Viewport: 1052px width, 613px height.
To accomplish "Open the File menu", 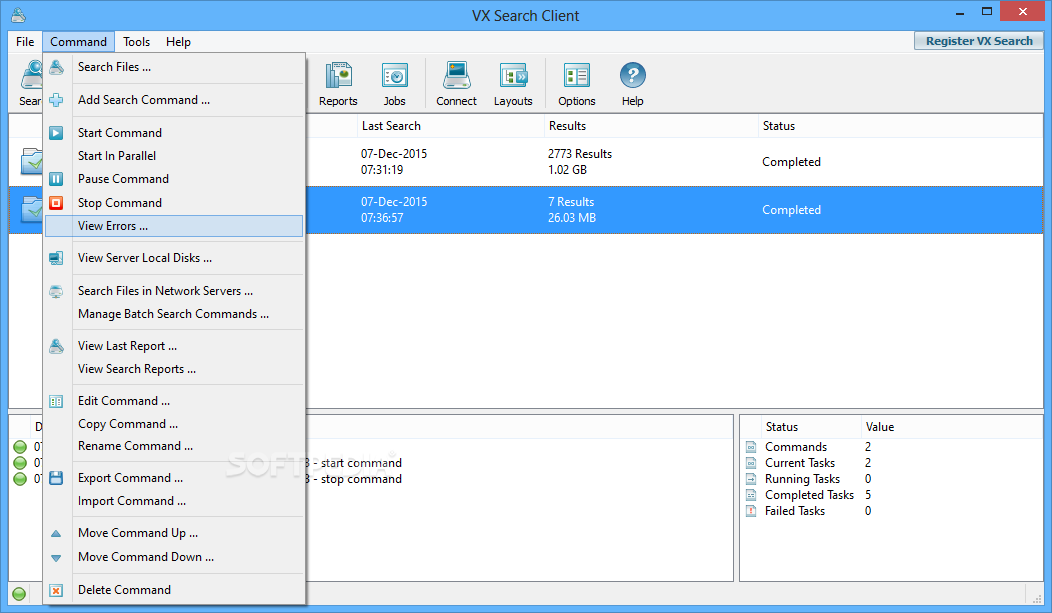I will [25, 42].
